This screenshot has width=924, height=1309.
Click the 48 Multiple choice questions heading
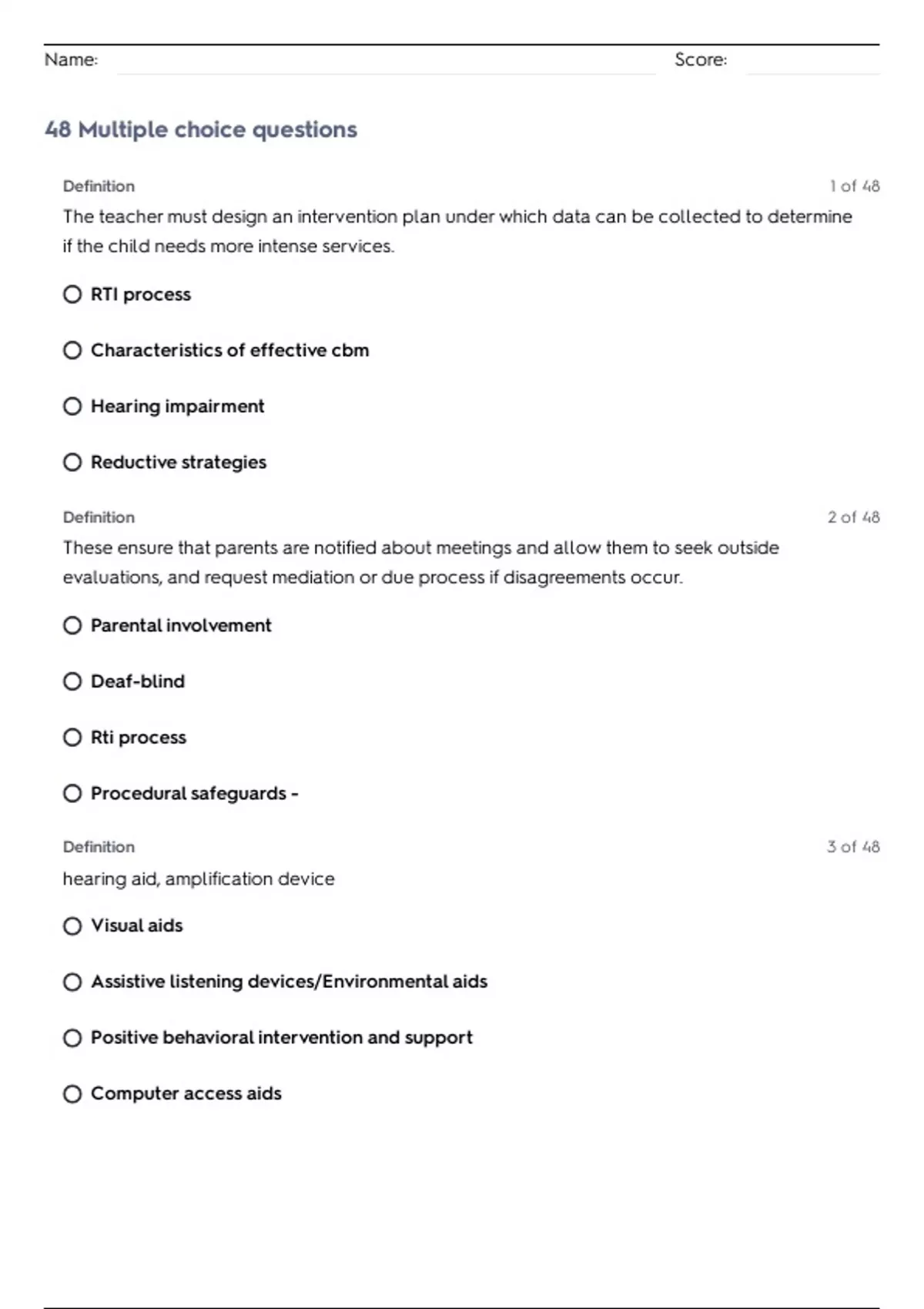point(201,130)
